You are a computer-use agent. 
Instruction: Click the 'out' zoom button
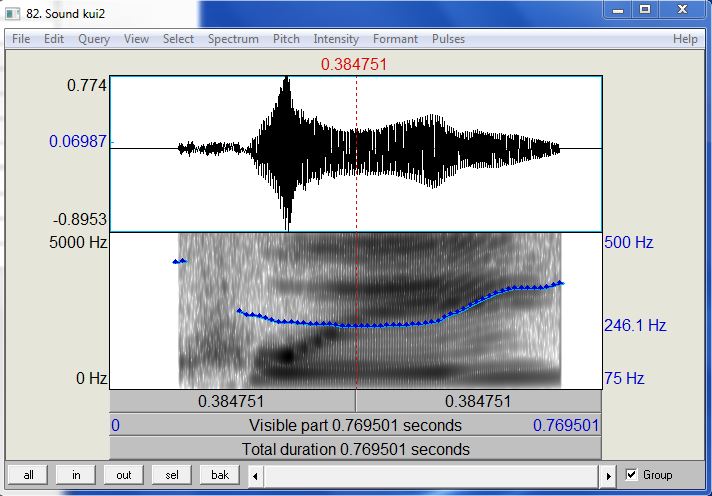coord(124,475)
